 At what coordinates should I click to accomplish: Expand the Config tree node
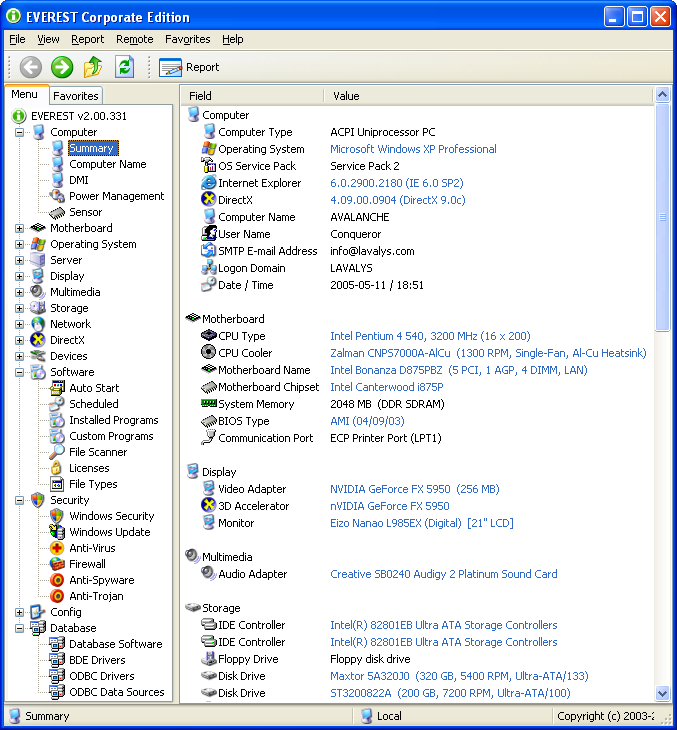tap(20, 612)
